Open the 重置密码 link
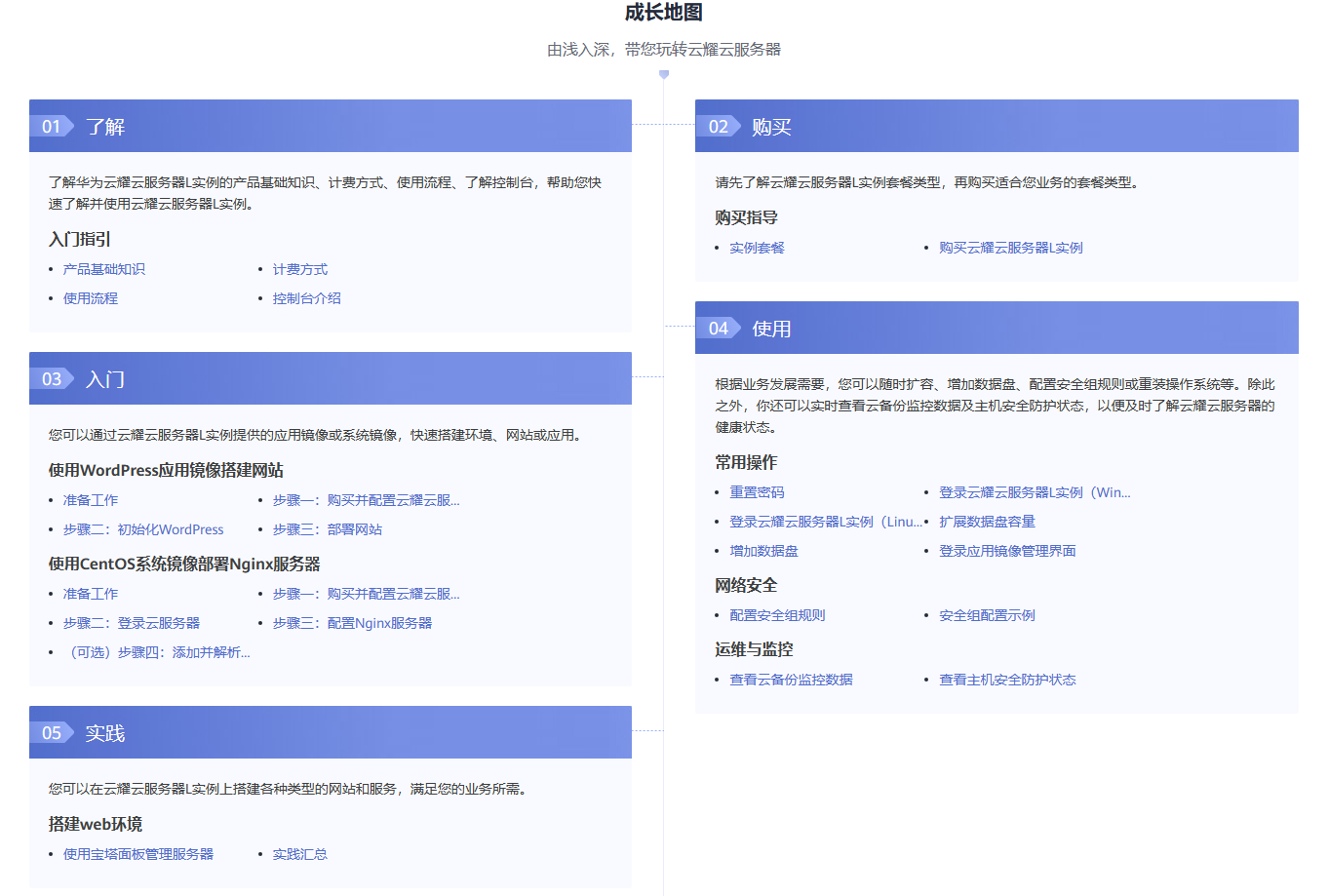This screenshot has width=1329, height=896. click(x=757, y=492)
